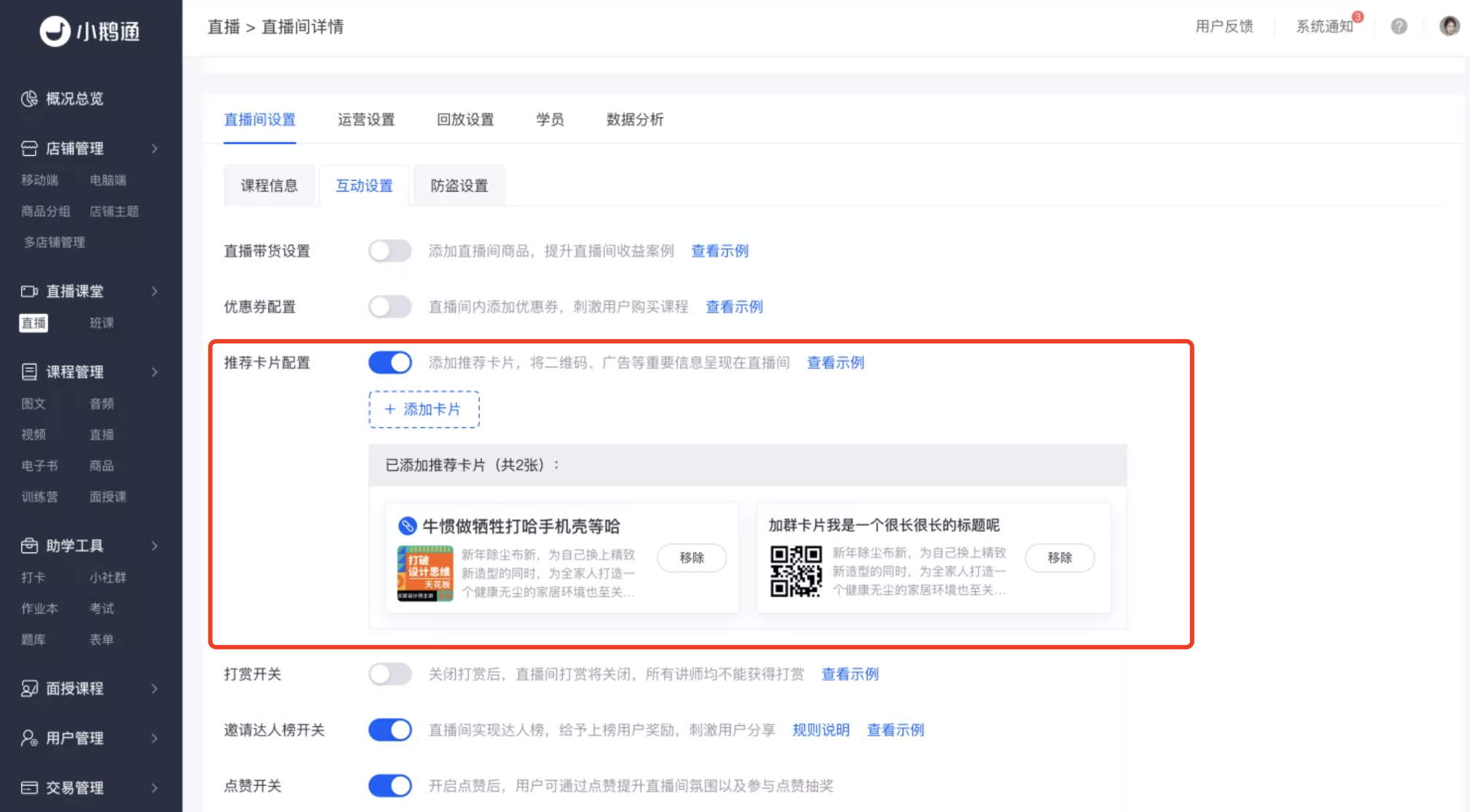Screen dimensions: 1470x812
Task: Open 题库 under 助学工具
Action: point(34,640)
